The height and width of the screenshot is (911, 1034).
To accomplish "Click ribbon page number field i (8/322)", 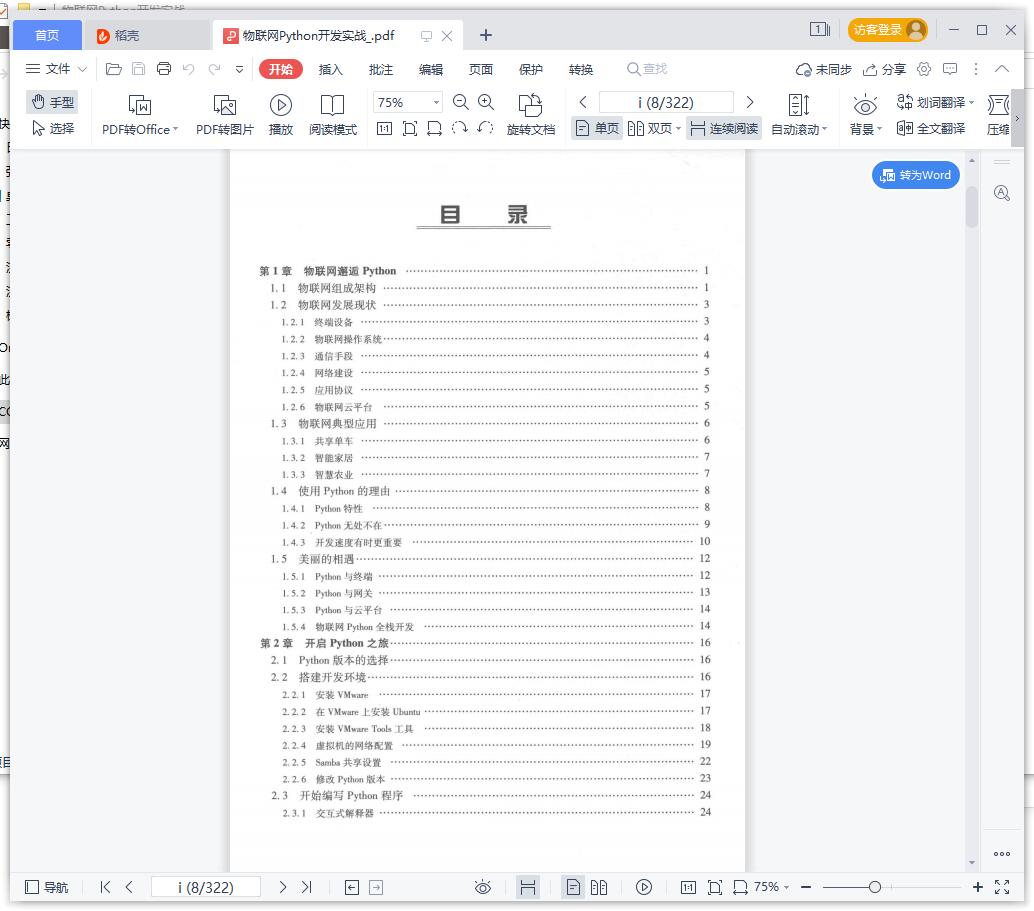I will pos(666,102).
